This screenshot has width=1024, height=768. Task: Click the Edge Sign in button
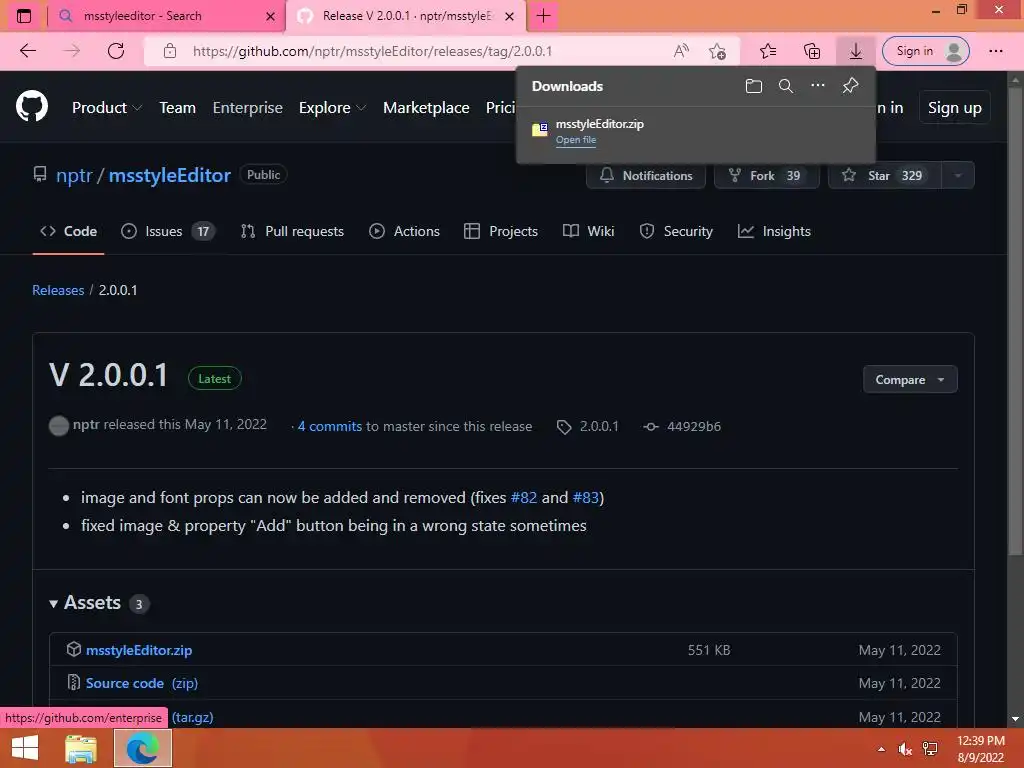(925, 51)
